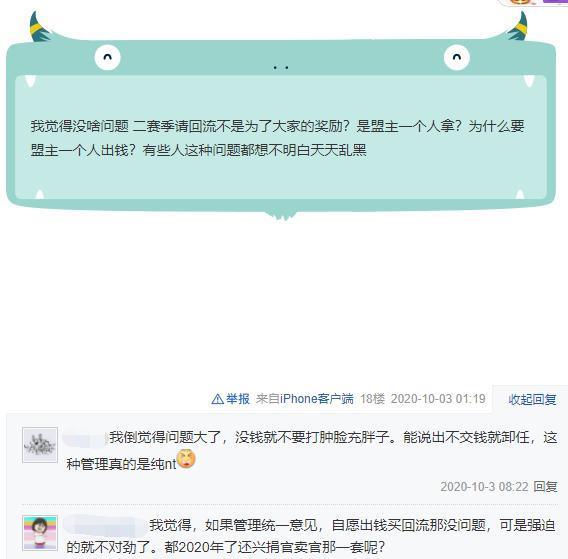Click the monster bubble's left eye

point(107,57)
